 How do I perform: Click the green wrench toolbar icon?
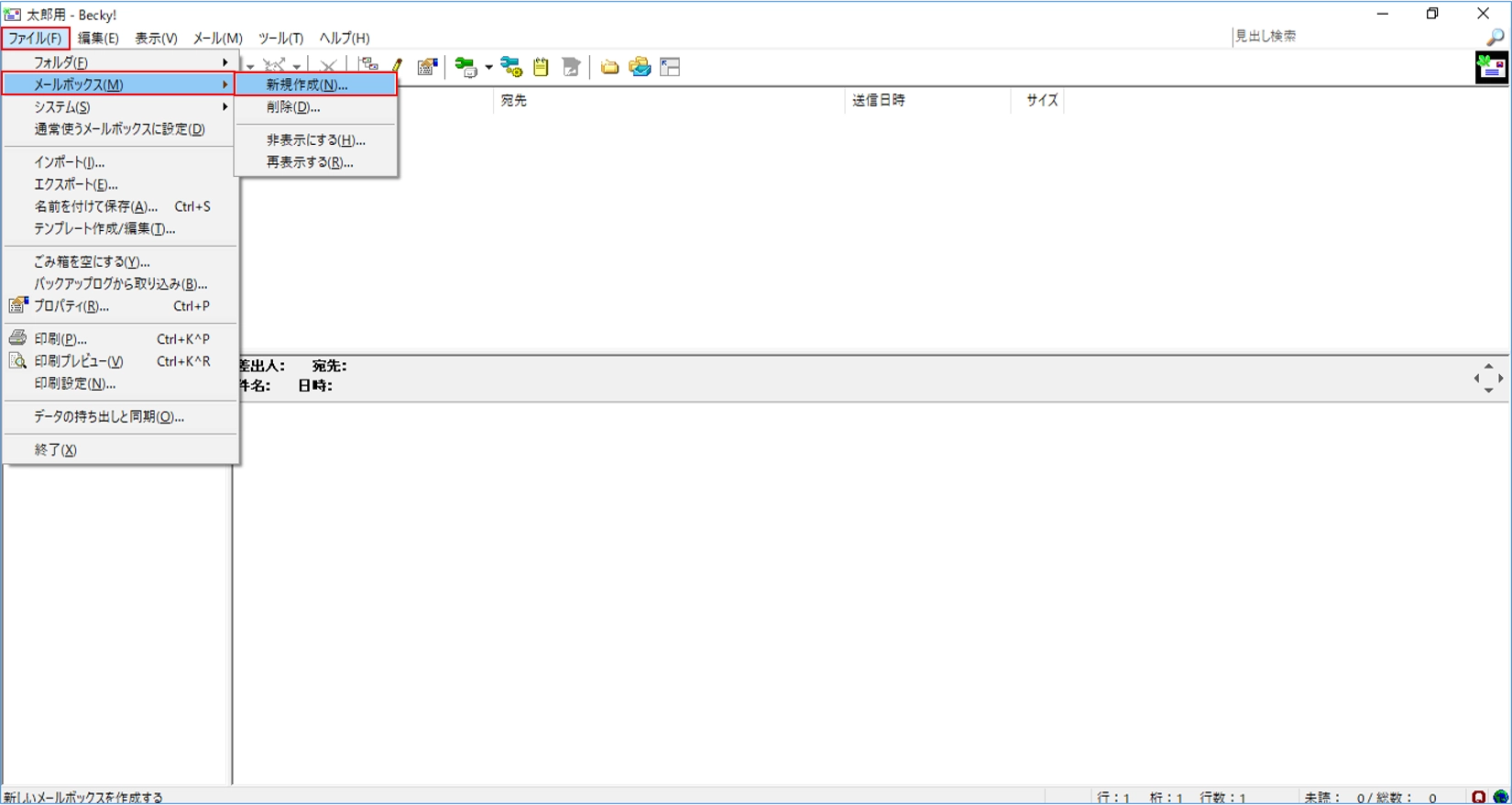tap(466, 67)
